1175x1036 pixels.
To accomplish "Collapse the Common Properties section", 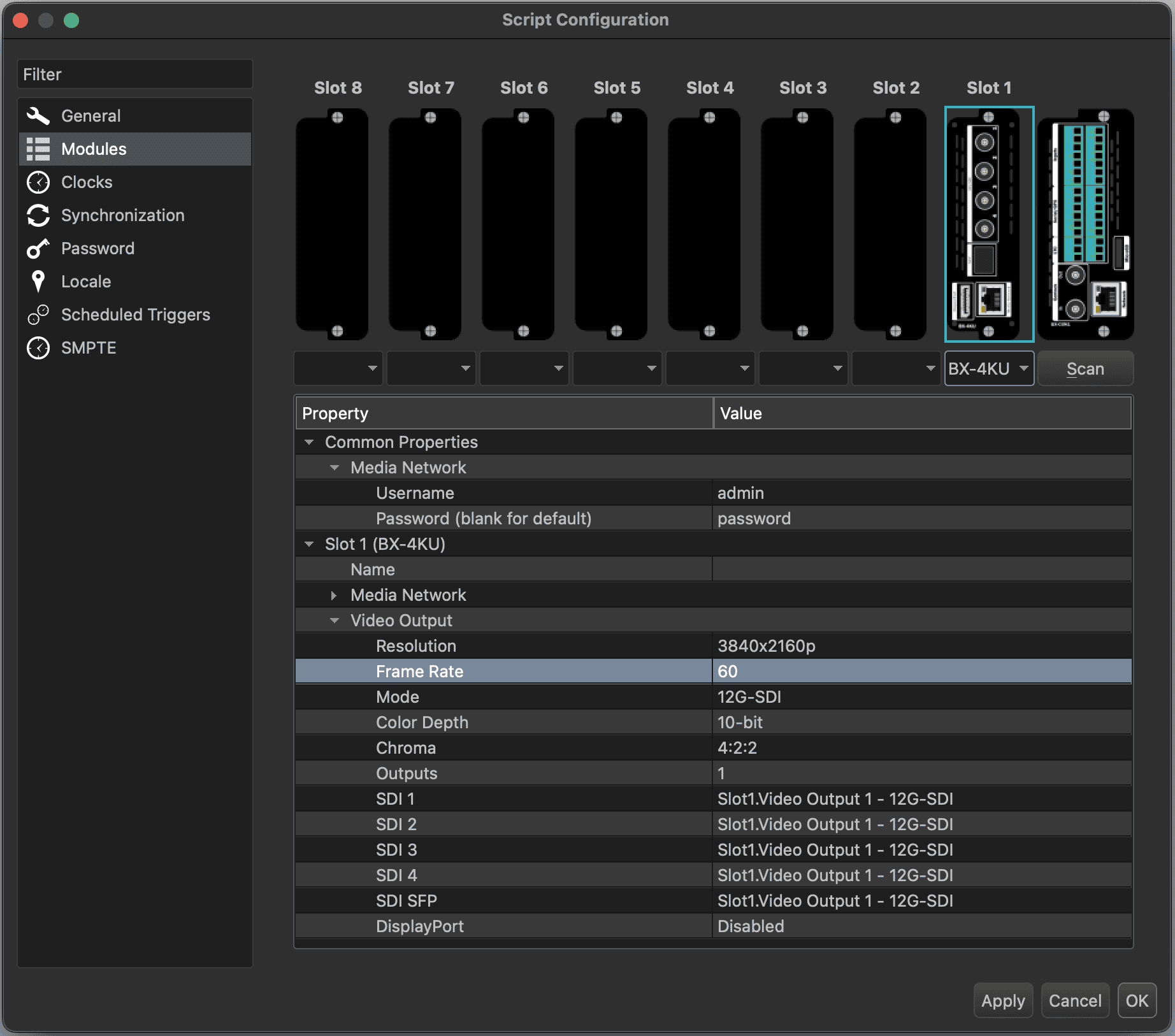I will point(309,442).
